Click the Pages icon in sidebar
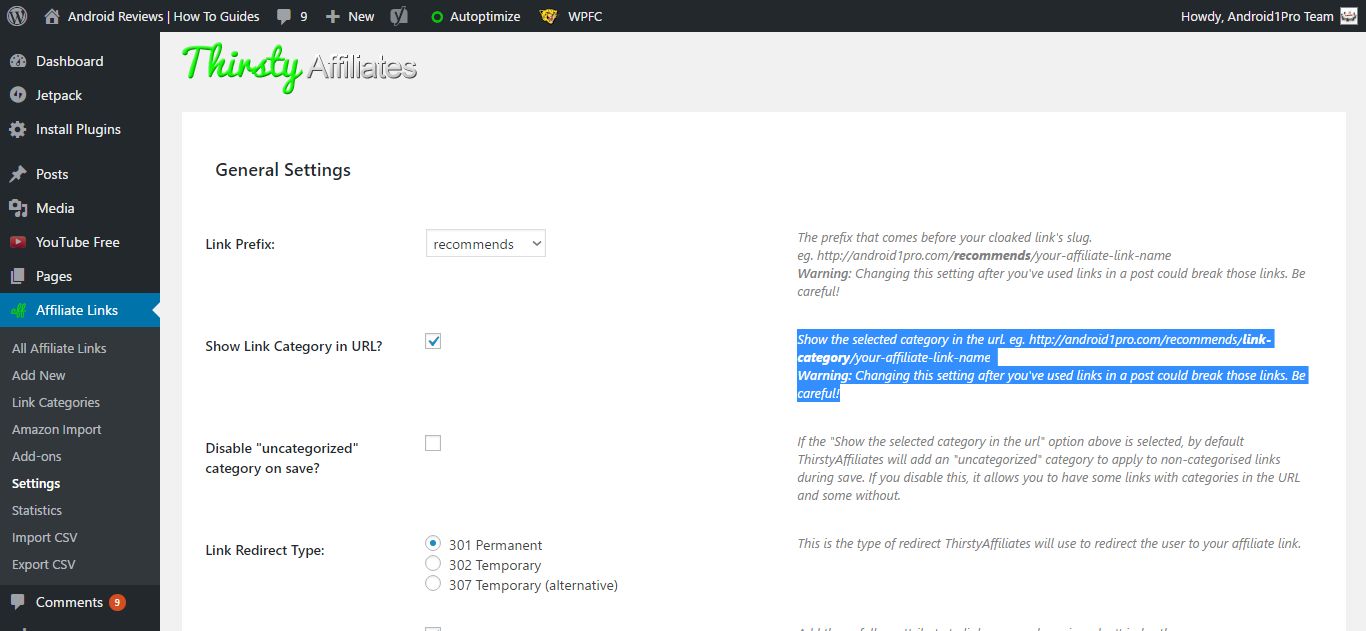This screenshot has width=1366, height=631. click(x=18, y=276)
